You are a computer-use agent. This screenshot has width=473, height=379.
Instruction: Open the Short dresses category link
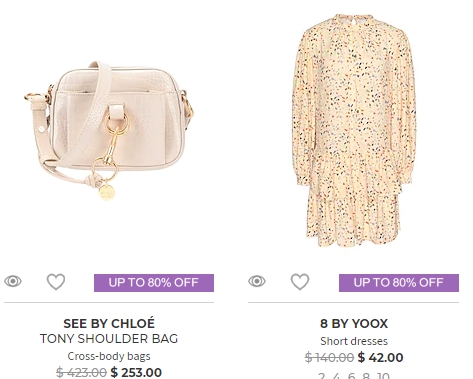click(x=354, y=341)
